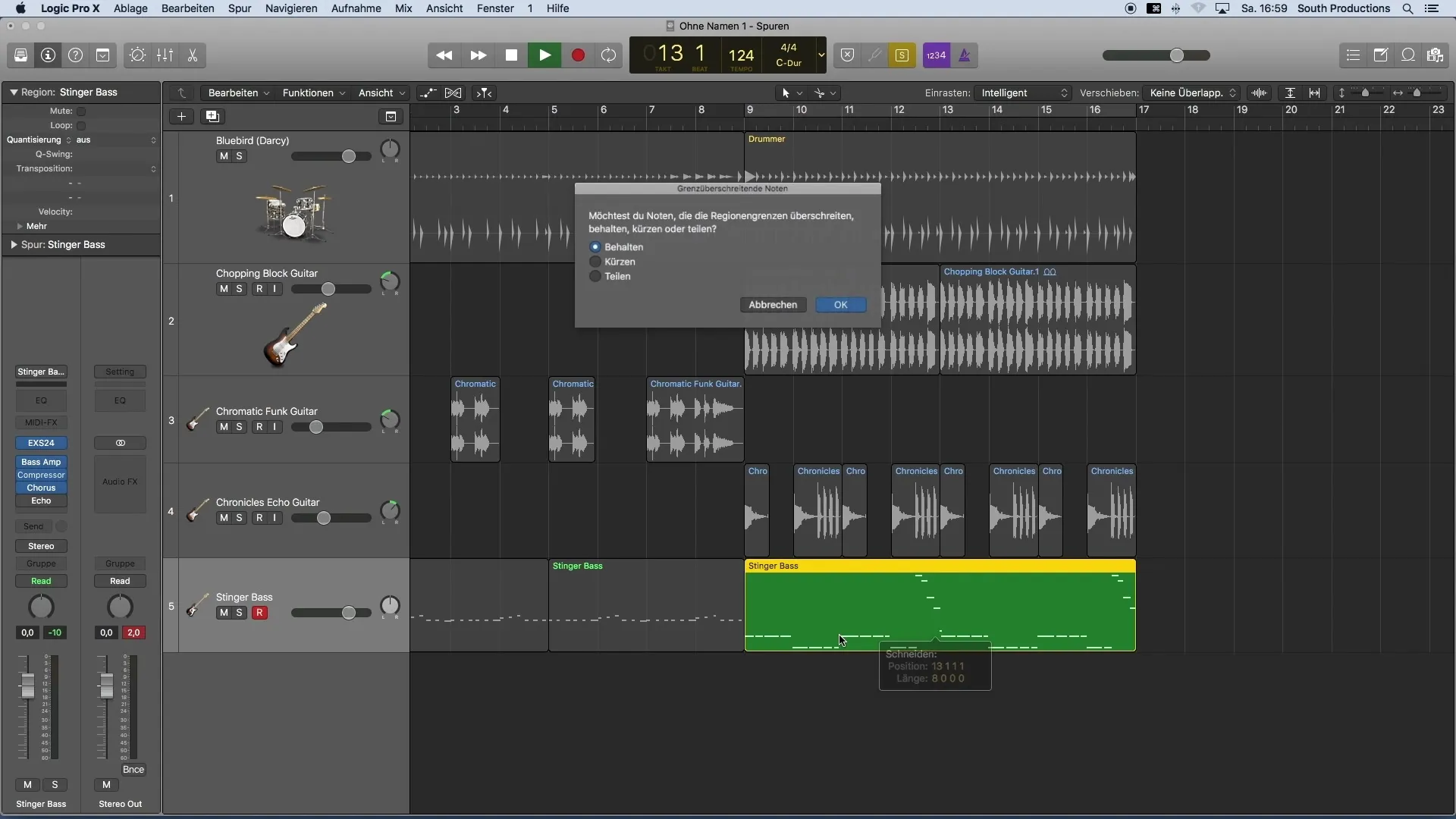Mute the Bluebird (Darcy) track

click(x=223, y=156)
